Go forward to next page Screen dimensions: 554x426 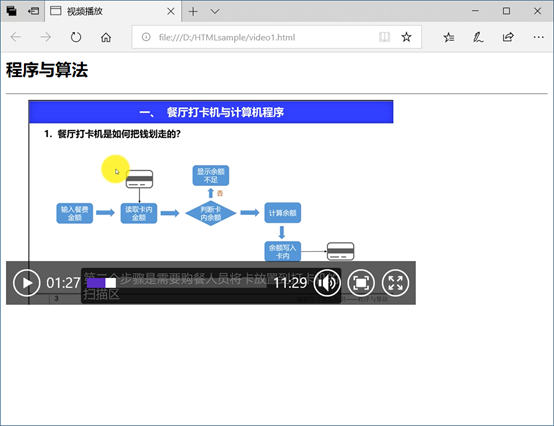click(x=46, y=37)
